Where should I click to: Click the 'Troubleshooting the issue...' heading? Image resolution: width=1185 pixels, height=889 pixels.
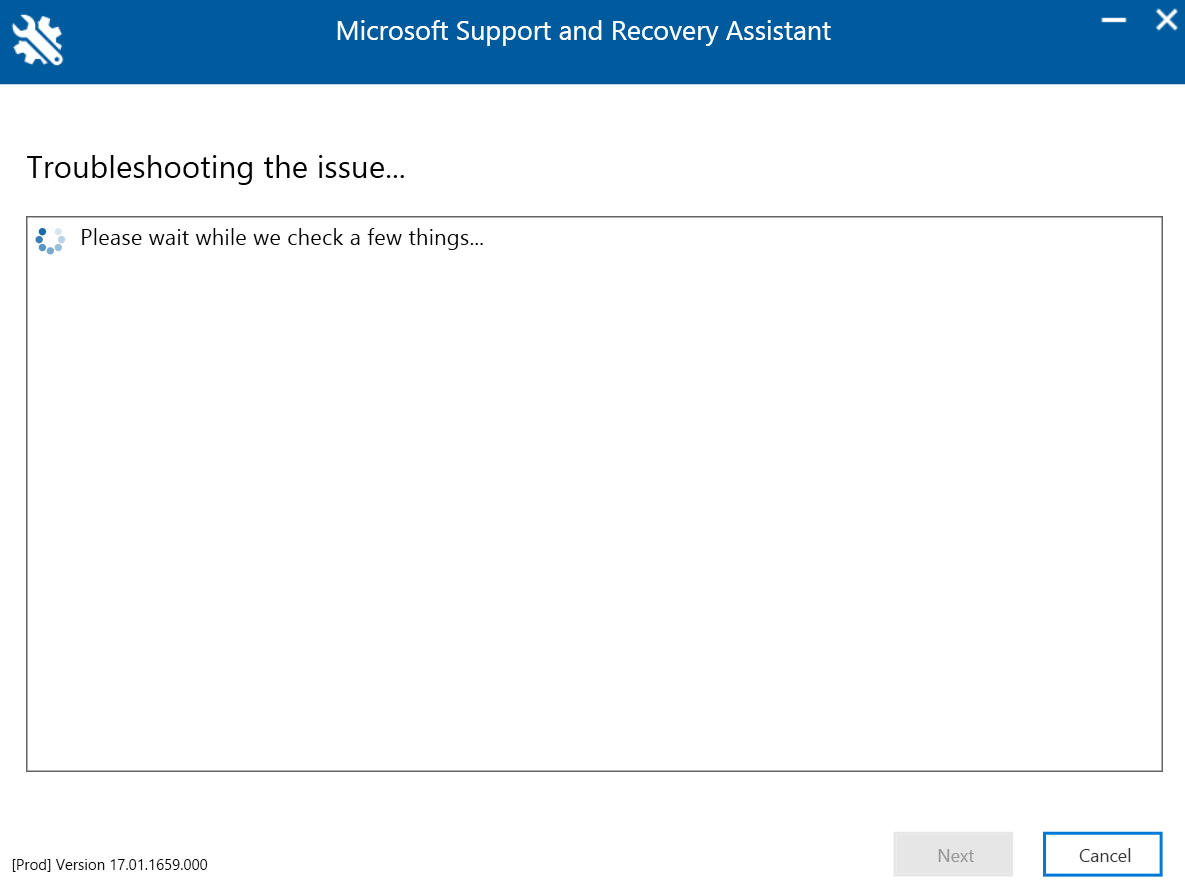click(x=216, y=168)
